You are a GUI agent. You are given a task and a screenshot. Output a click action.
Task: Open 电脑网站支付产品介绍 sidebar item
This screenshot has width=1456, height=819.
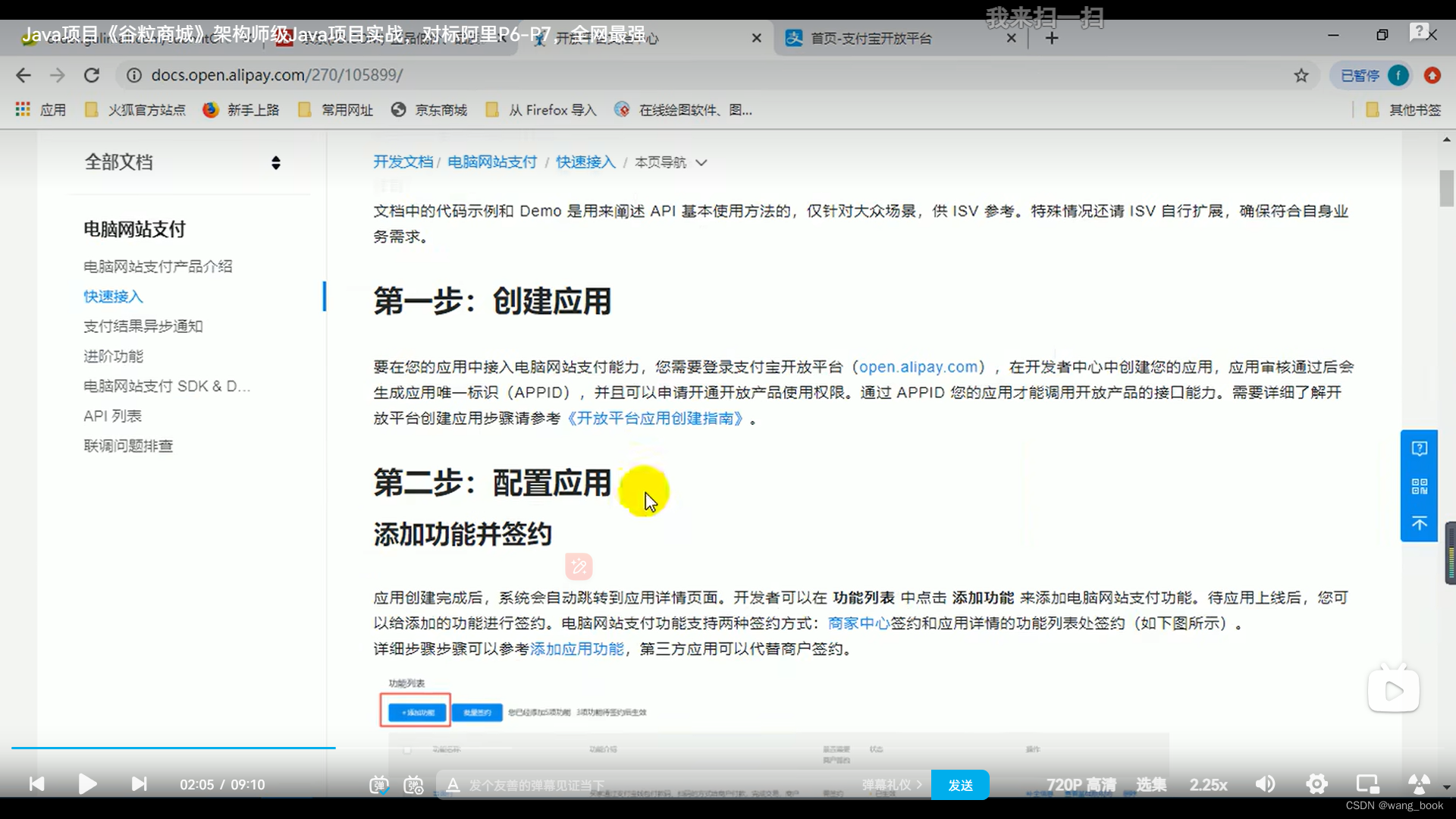pyautogui.click(x=158, y=266)
